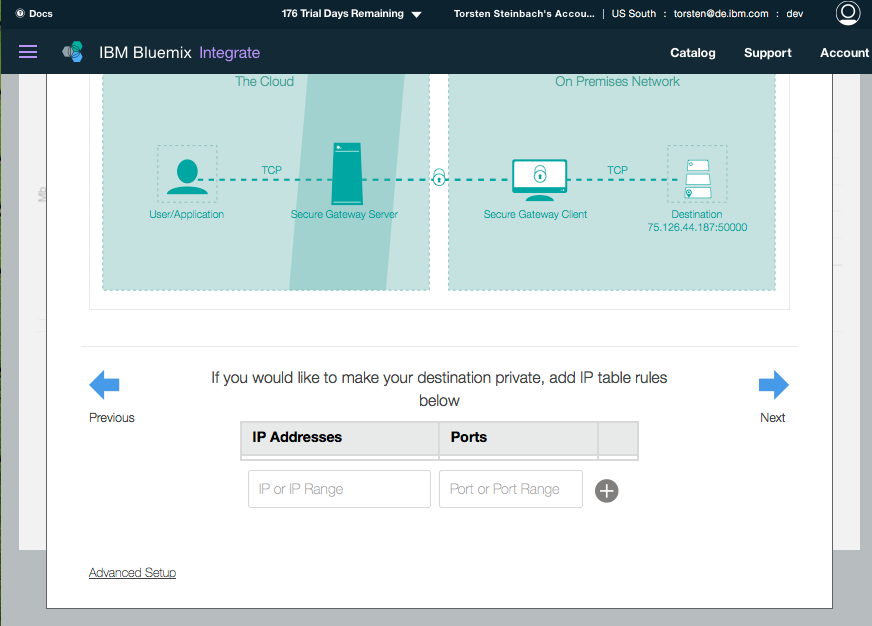Open the Docs link
Image resolution: width=872 pixels, height=626 pixels.
click(41, 13)
